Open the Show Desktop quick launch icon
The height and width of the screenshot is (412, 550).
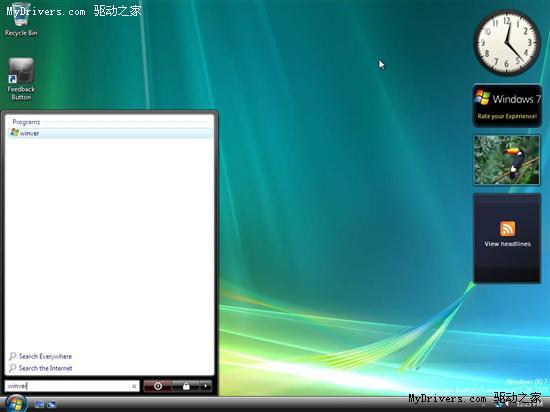(39, 405)
